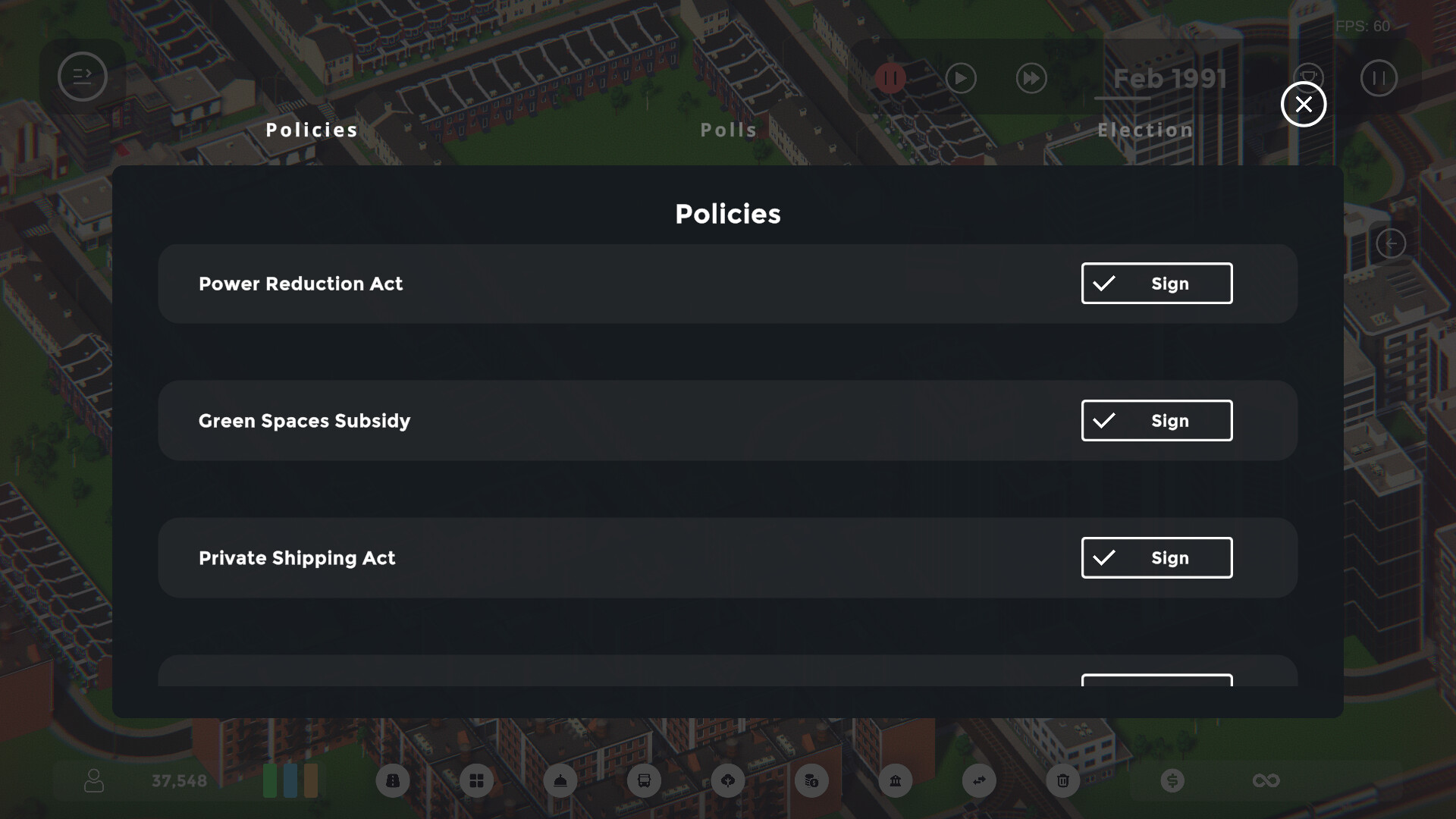1456x819 pixels.
Task: Open the government building icon
Action: 896,780
